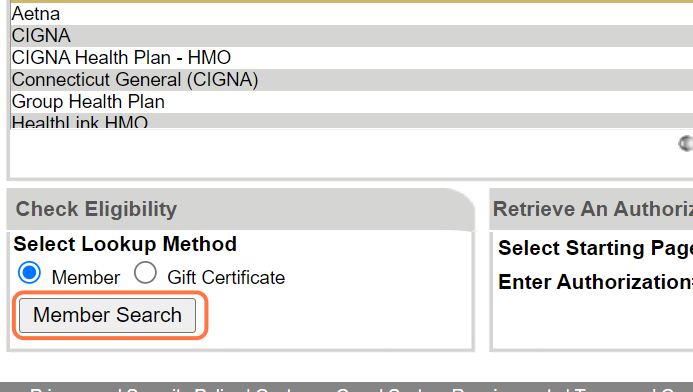Viewport: 693px width, 392px height.
Task: Select the CIGNA row in the list
Action: tap(352, 36)
